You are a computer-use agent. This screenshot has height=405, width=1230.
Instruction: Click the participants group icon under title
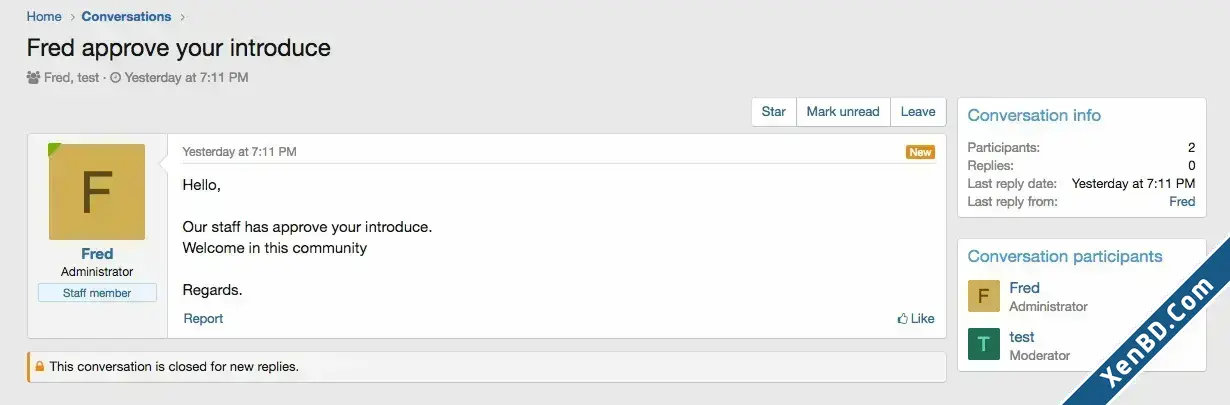click(34, 77)
